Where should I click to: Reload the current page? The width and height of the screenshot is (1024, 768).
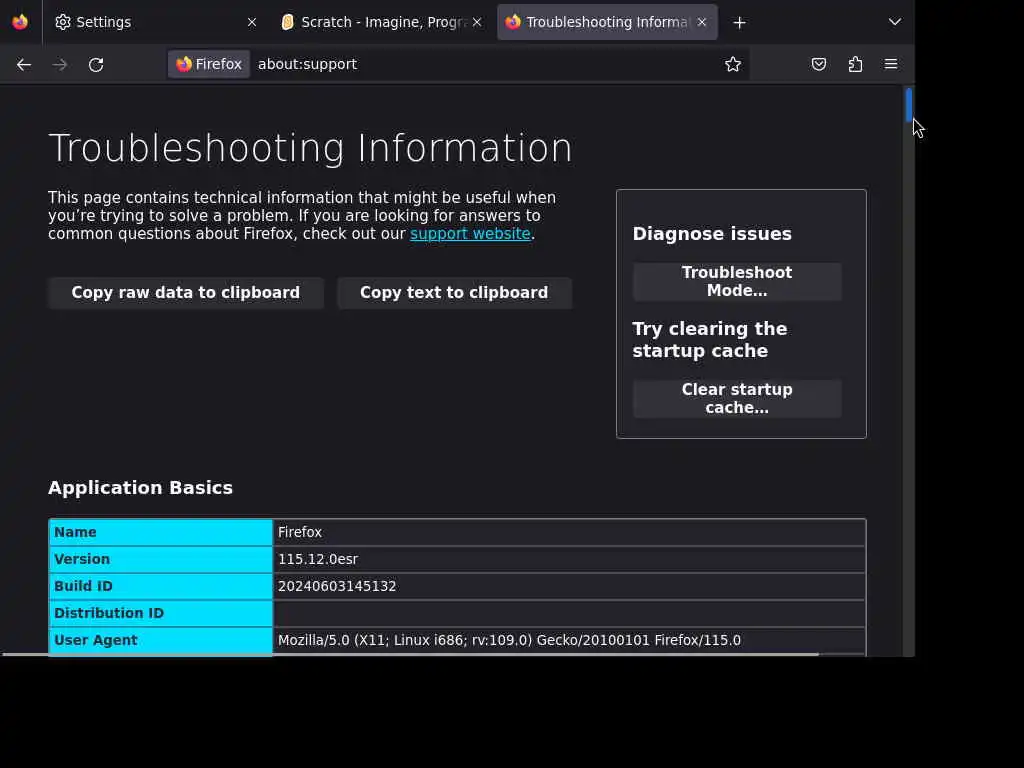96,65
